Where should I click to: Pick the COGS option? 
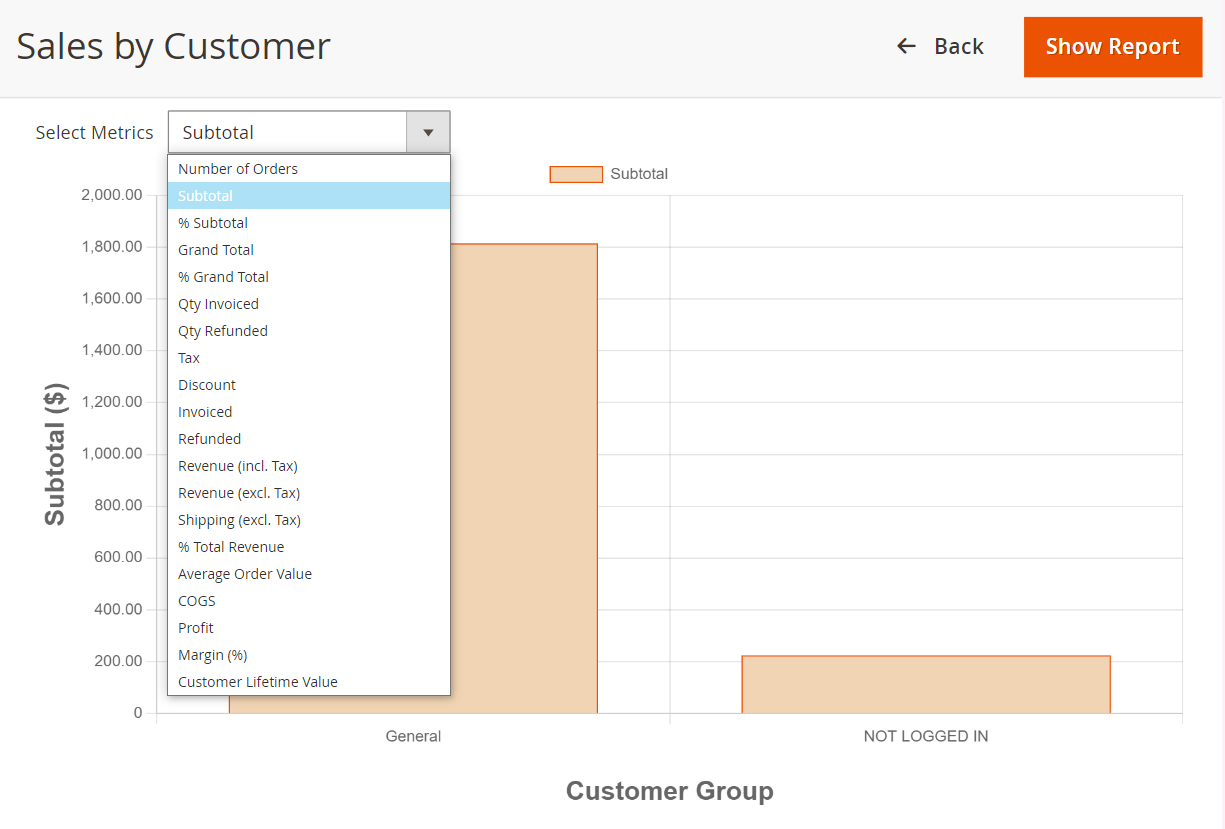pyautogui.click(x=309, y=601)
